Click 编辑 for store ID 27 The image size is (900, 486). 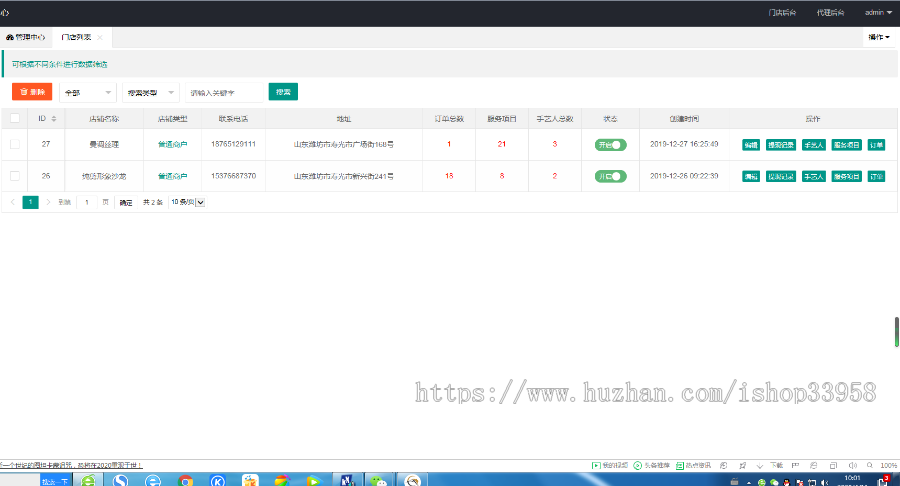(751, 145)
